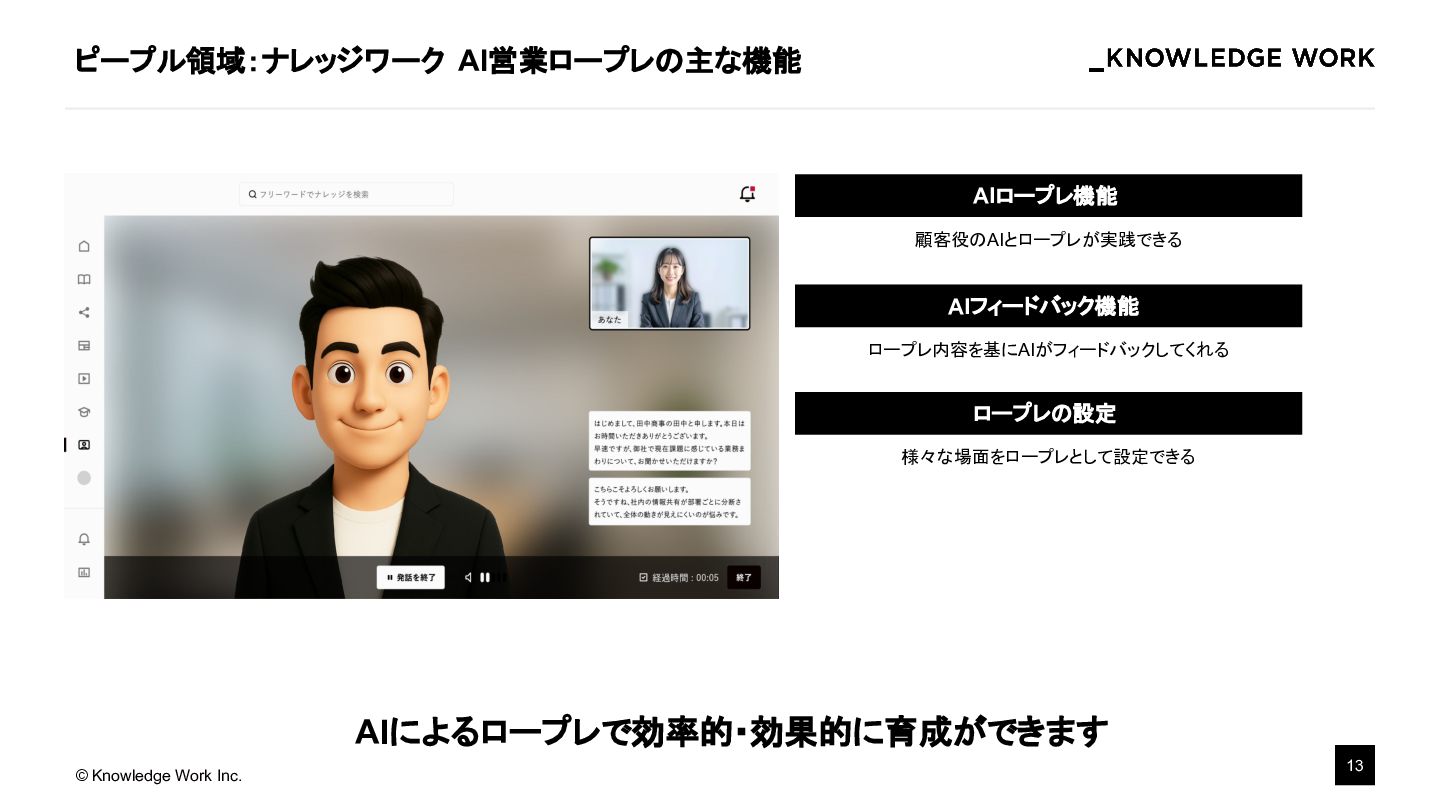This screenshot has height=810, width=1440.
Task: Click the AIロープレ機能 heading bar
Action: 1048,196
